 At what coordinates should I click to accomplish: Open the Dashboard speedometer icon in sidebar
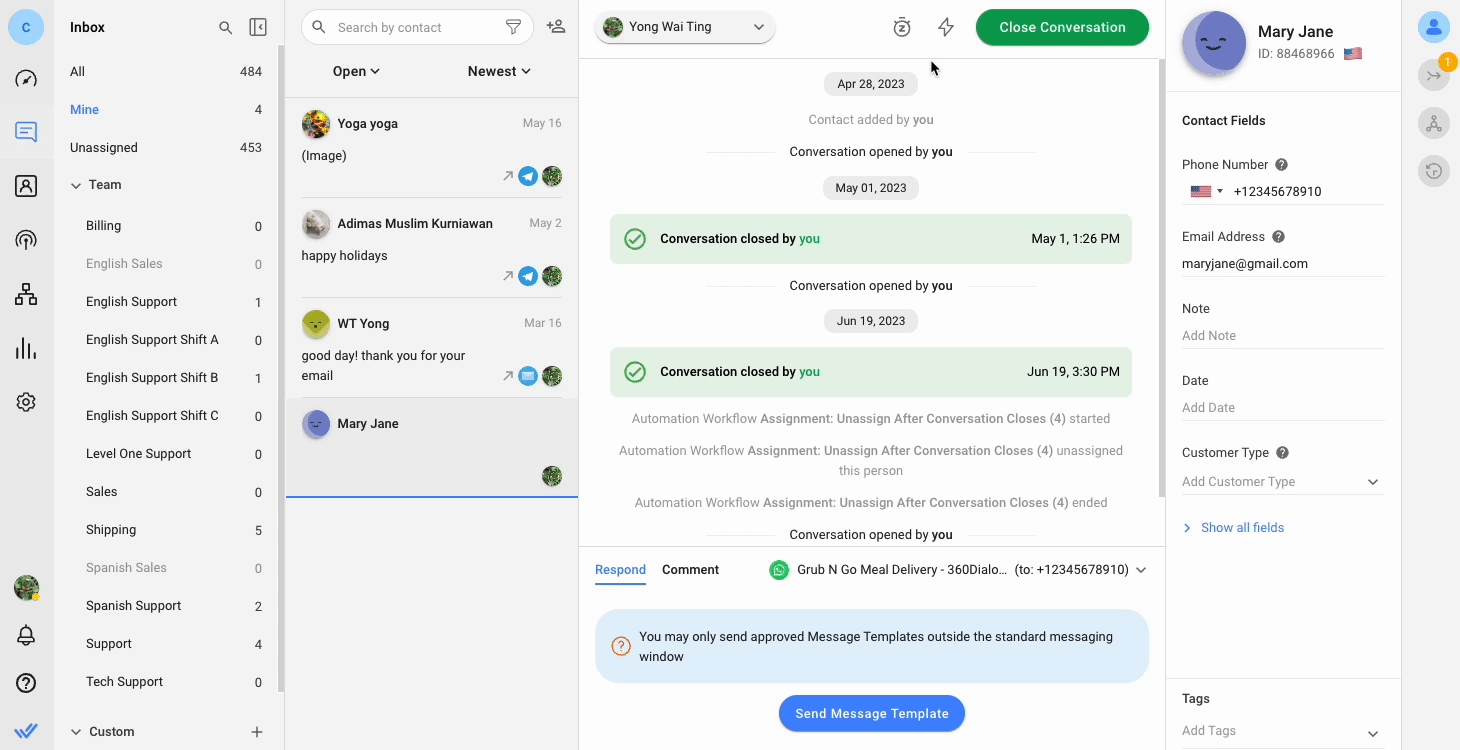[26, 79]
